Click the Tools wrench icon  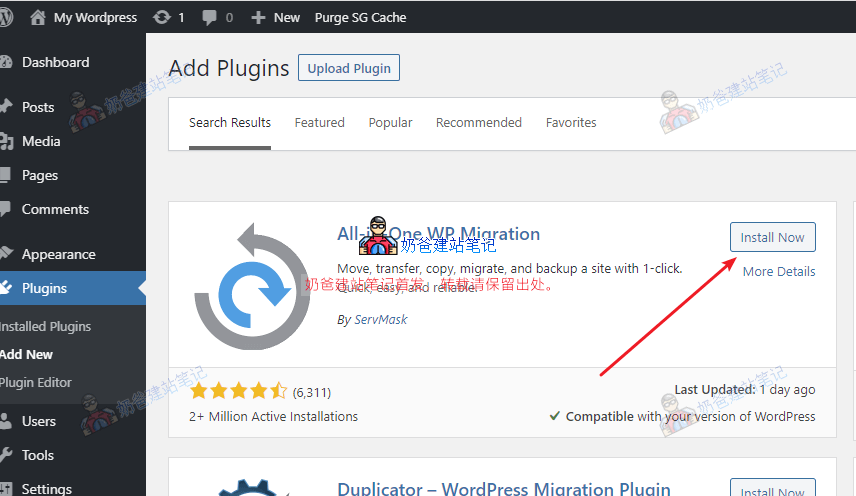(x=5, y=455)
